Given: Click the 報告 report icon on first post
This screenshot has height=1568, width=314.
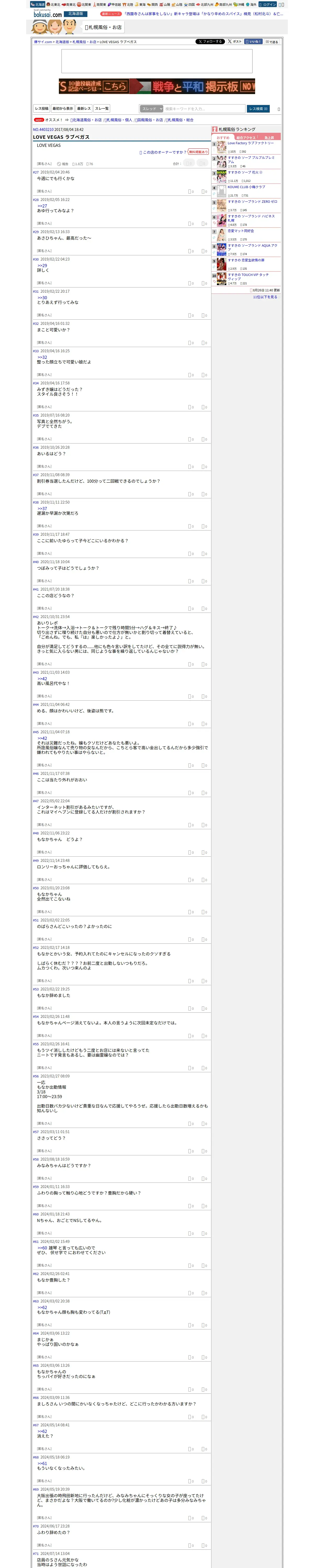Looking at the screenshot, I should [x=63, y=164].
